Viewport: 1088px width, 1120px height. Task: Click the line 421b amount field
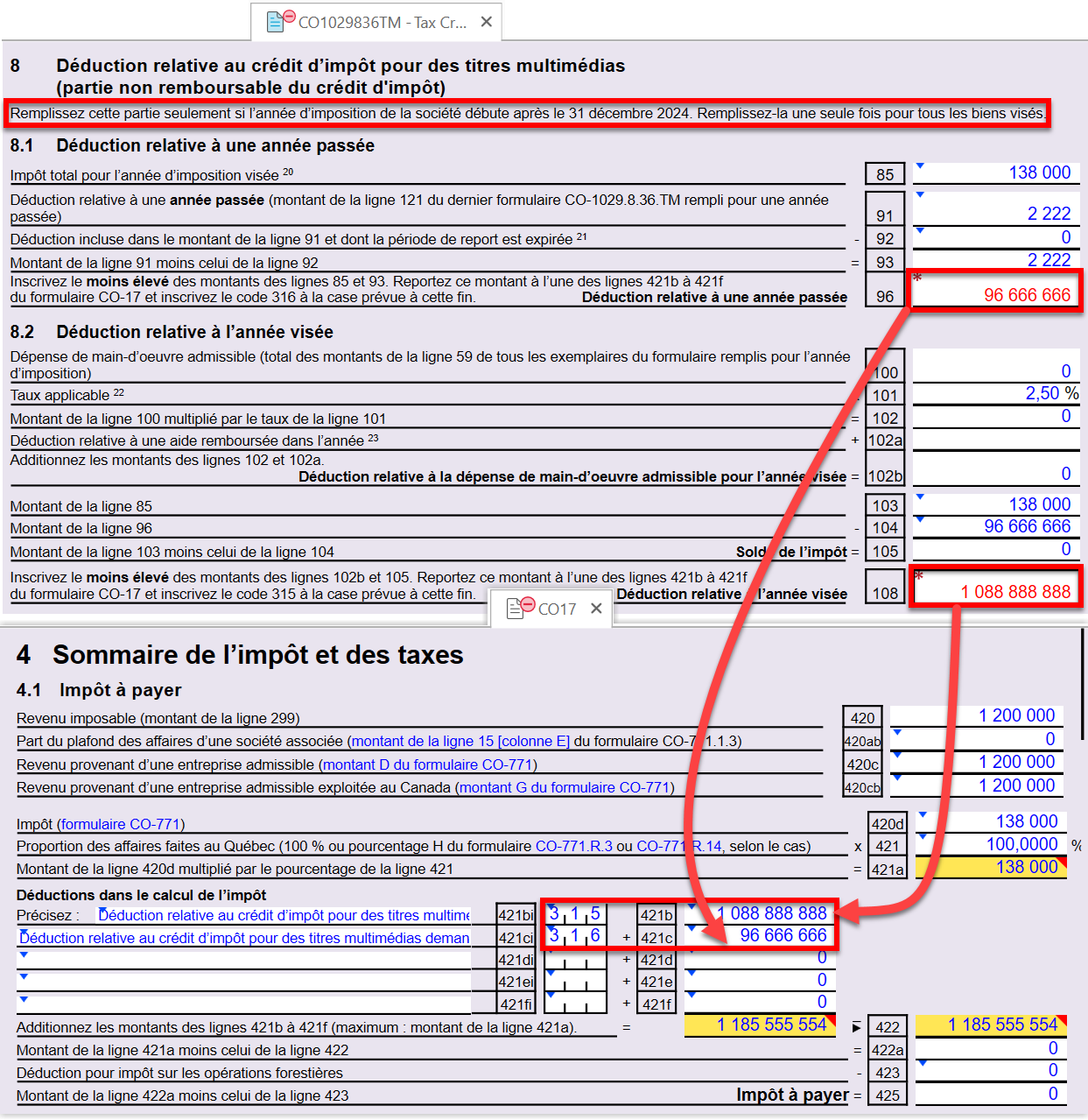(x=758, y=913)
